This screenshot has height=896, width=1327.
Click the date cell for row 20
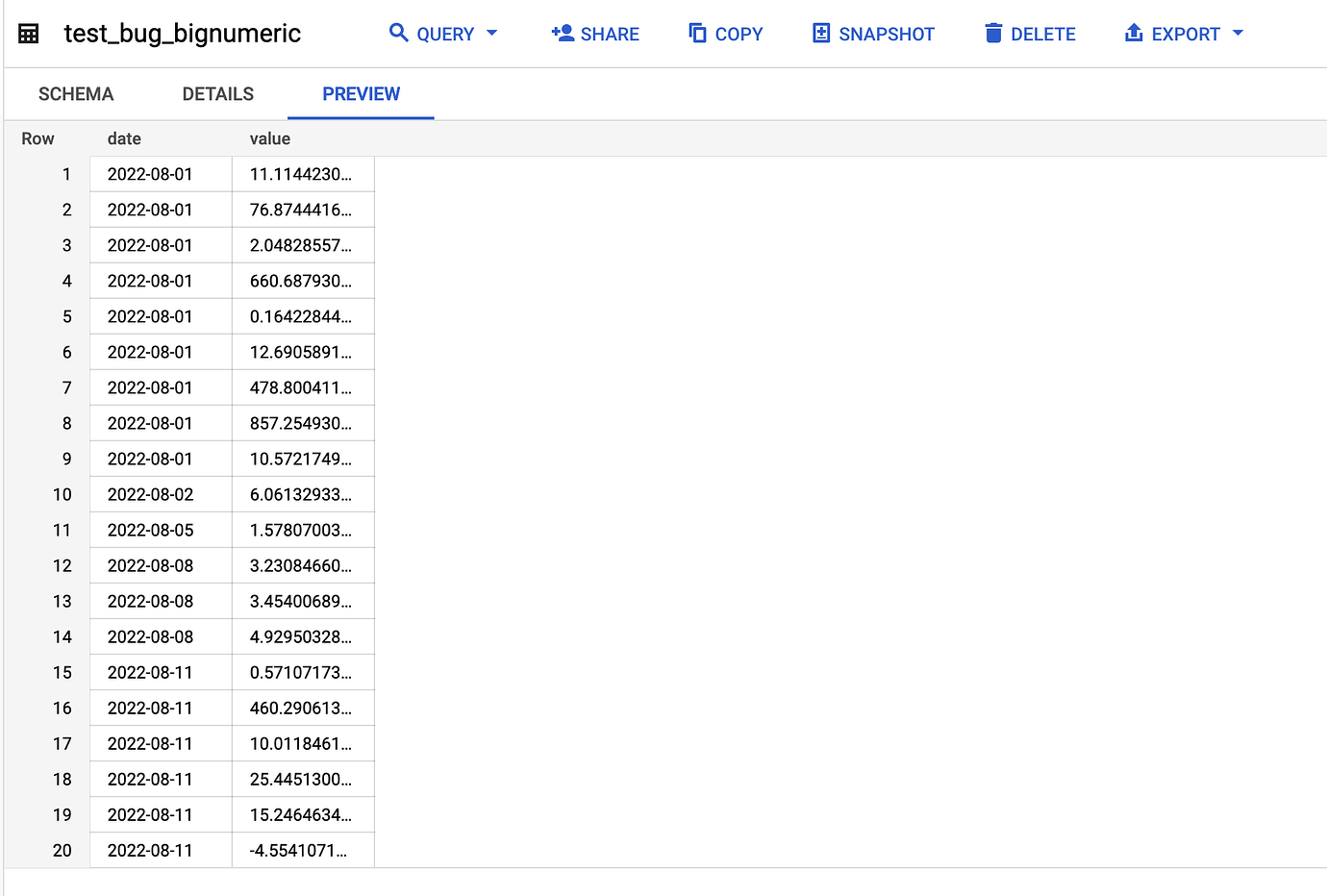point(150,850)
